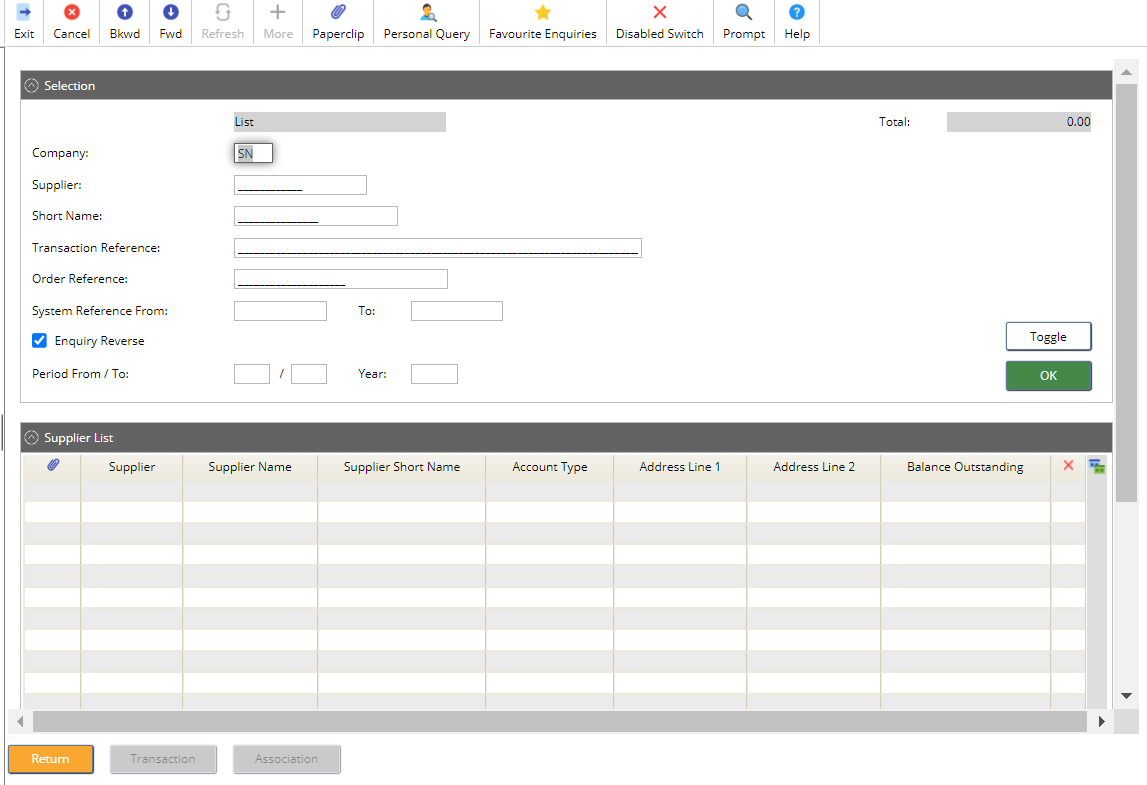This screenshot has width=1147, height=785.
Task: Click the red X in grid header
Action: 1068,465
